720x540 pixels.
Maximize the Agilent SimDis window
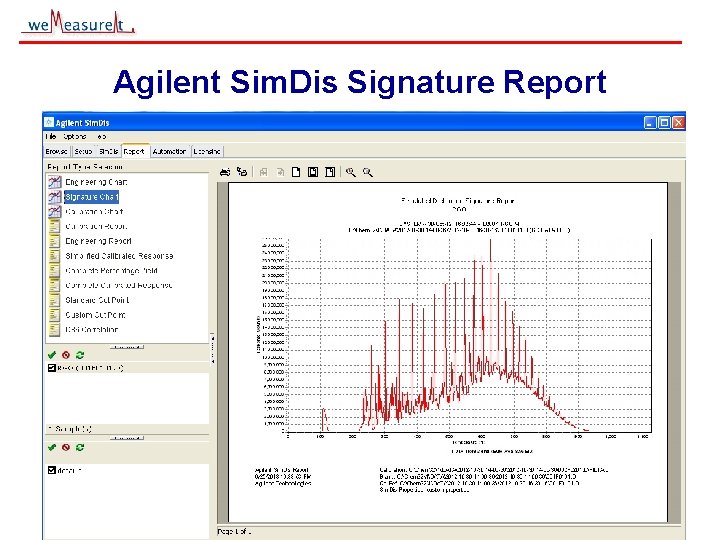664,123
